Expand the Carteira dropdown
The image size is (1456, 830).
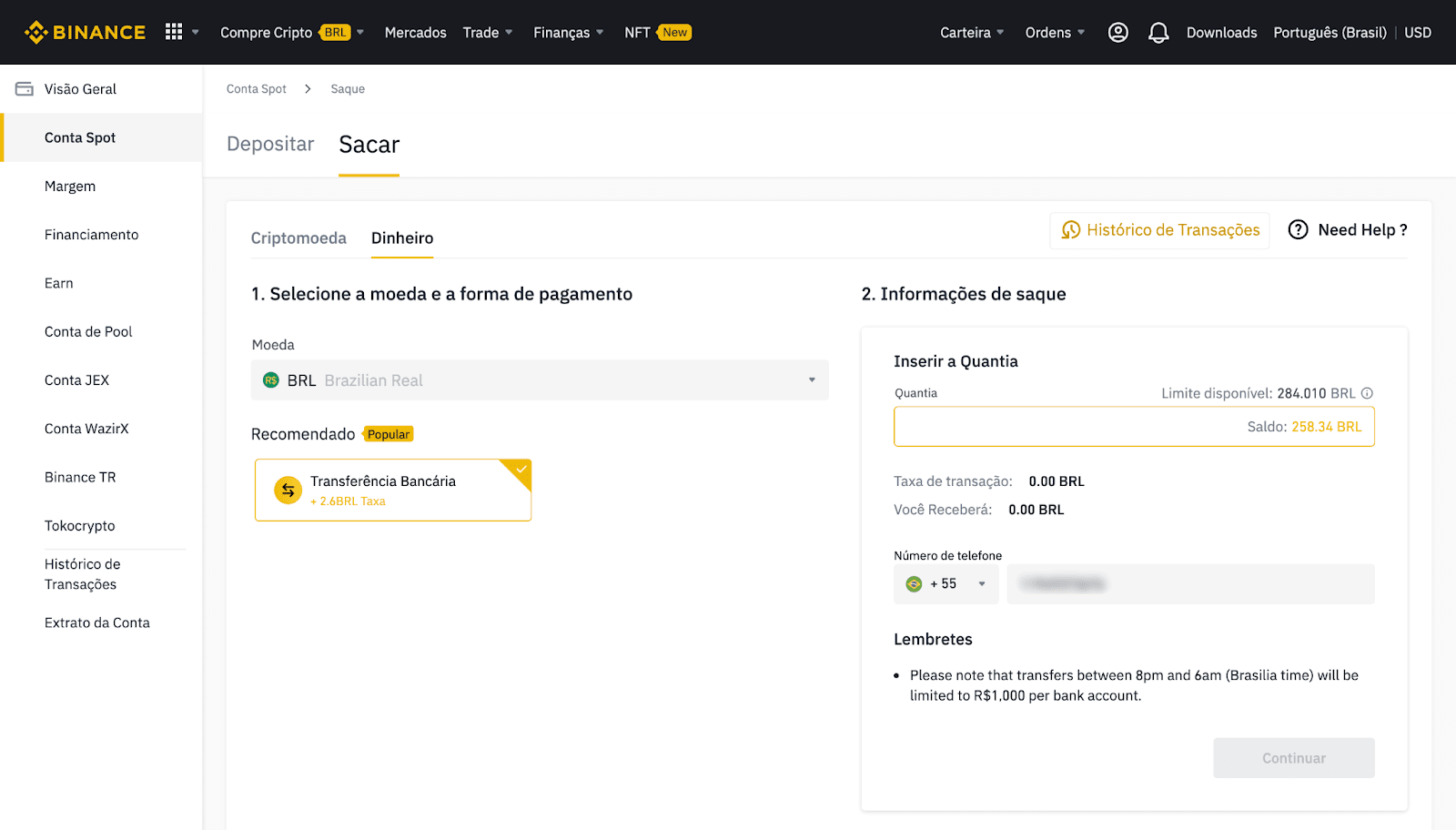[1000, 33]
